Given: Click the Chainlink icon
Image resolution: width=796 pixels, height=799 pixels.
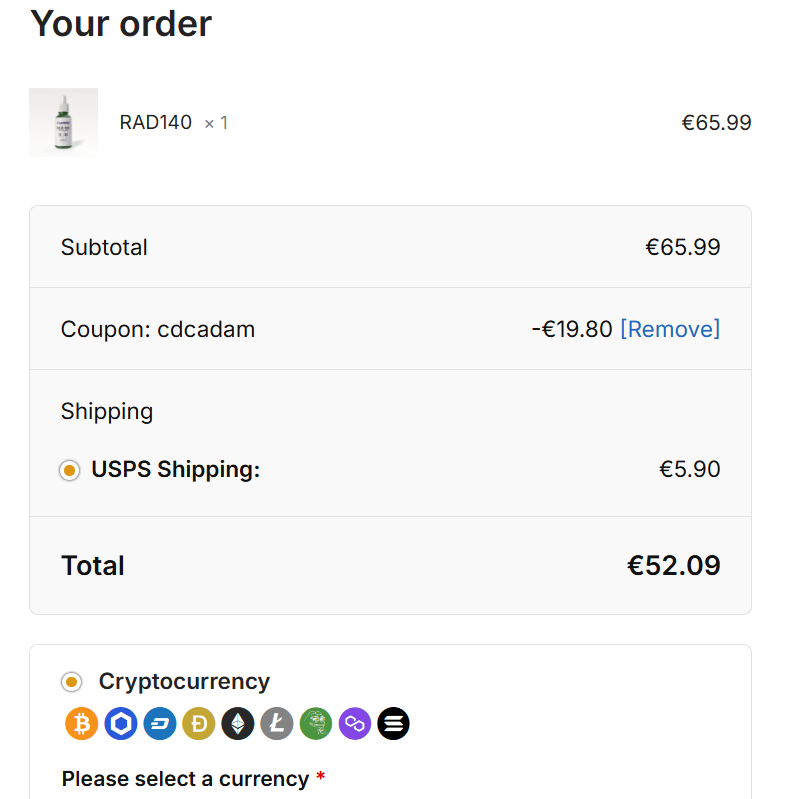Looking at the screenshot, I should [x=121, y=723].
